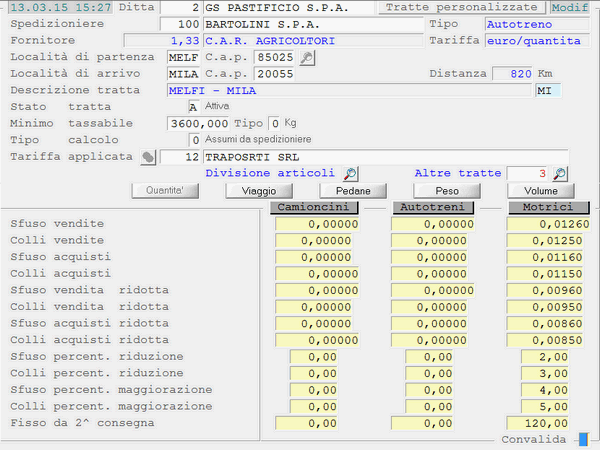
Task: Click the Fornitore code field 1,33
Action: (x=162, y=41)
